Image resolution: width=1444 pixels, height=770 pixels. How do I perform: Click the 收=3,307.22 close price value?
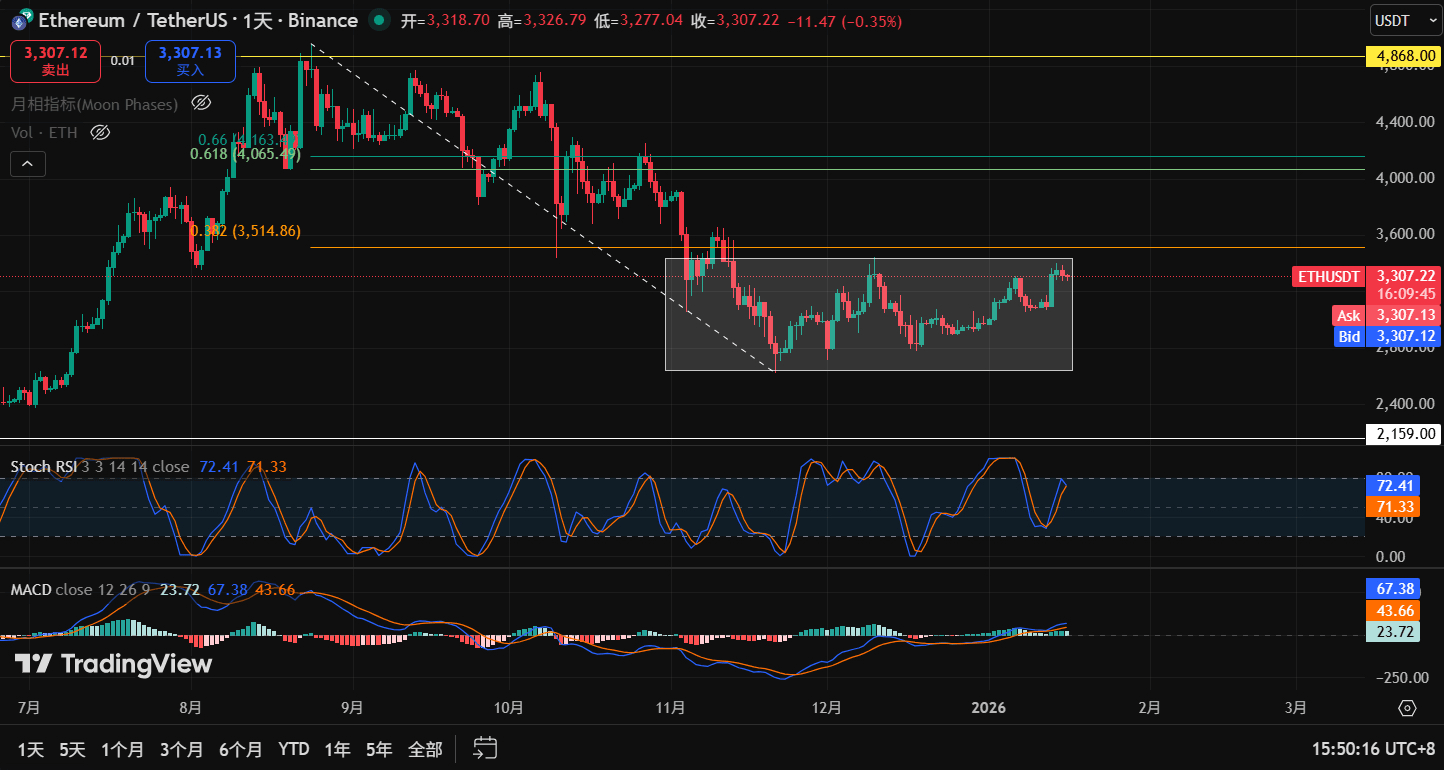tap(736, 21)
